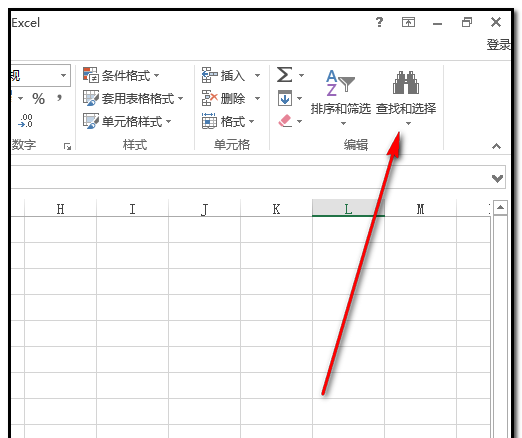This screenshot has width=522, height=438.
Task: Expand the number format combo box
Action: 63,76
